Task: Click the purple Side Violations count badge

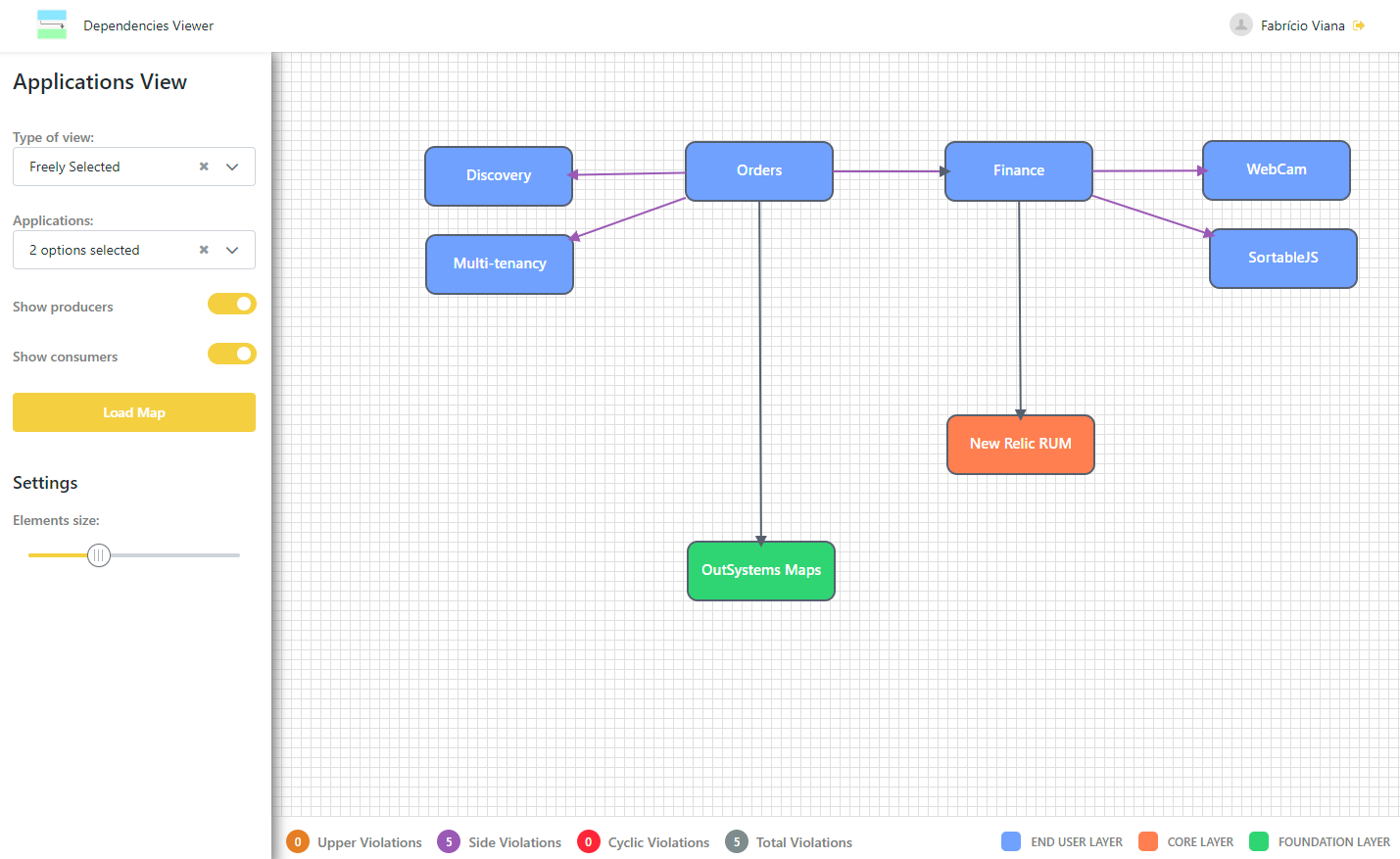Action: (449, 841)
